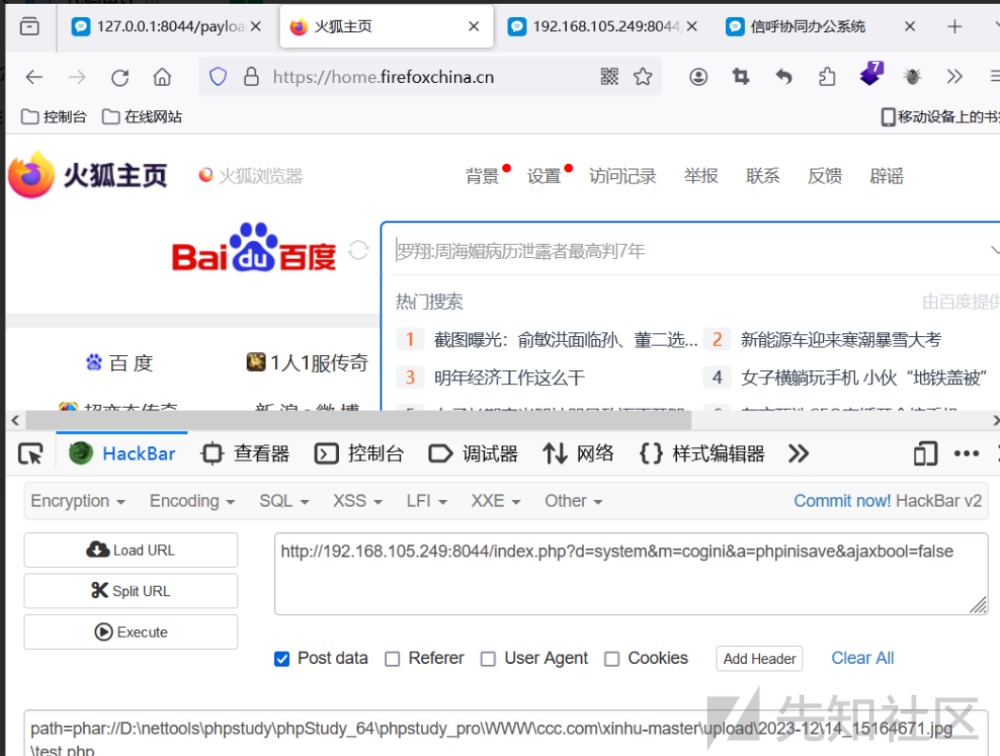Image resolution: width=1000 pixels, height=756 pixels.
Task: Open the Other dropdown menu
Action: pyautogui.click(x=573, y=501)
